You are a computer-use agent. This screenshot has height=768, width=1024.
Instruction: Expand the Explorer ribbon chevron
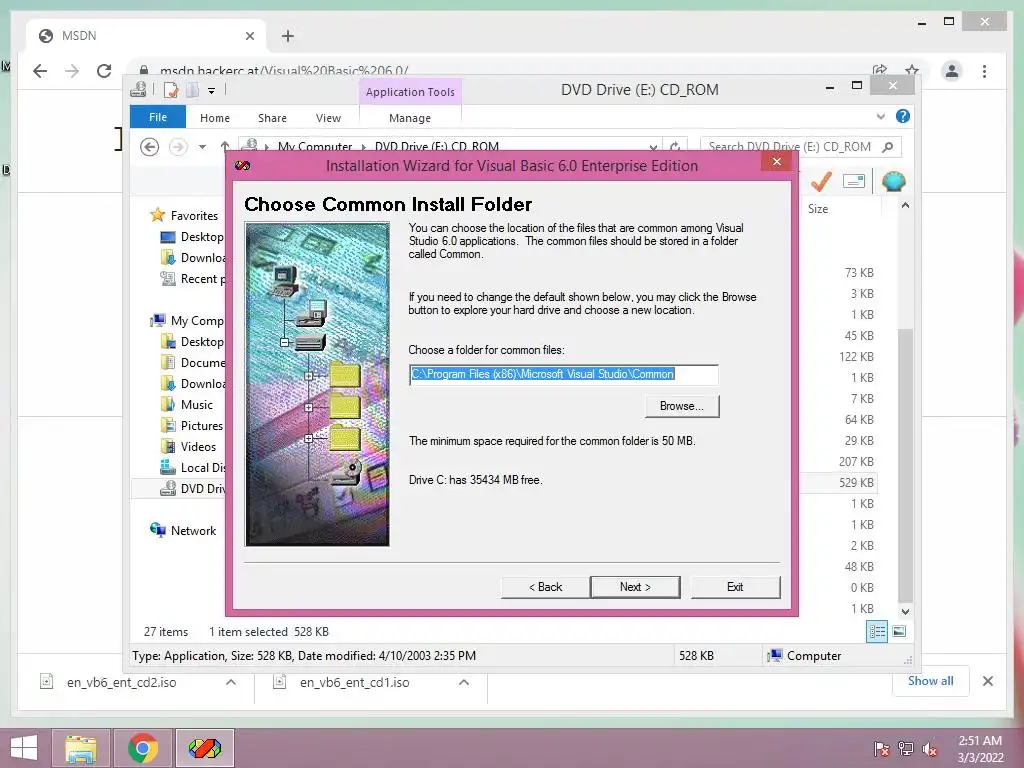(x=880, y=116)
